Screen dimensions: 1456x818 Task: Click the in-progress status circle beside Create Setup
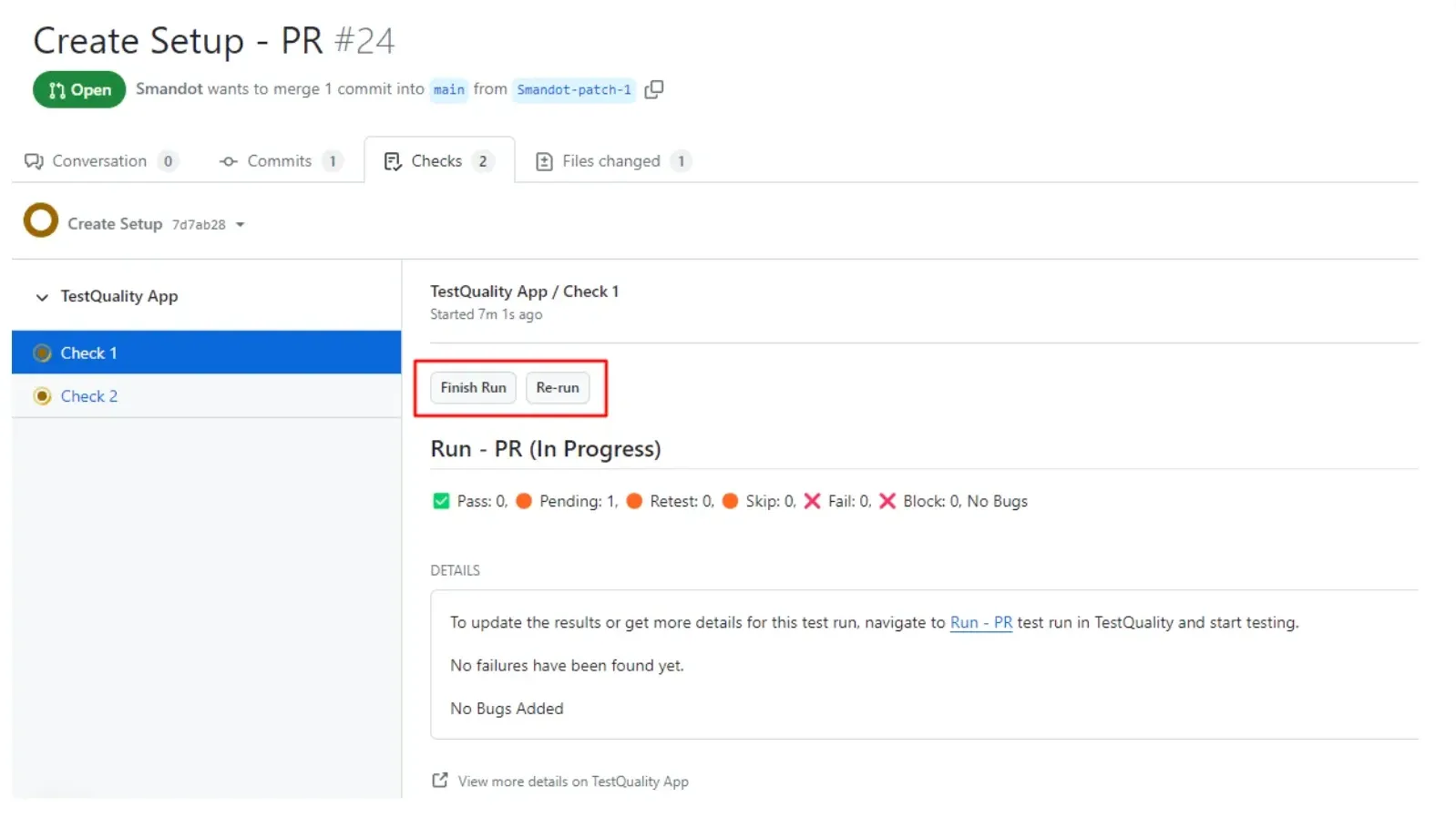click(x=41, y=220)
